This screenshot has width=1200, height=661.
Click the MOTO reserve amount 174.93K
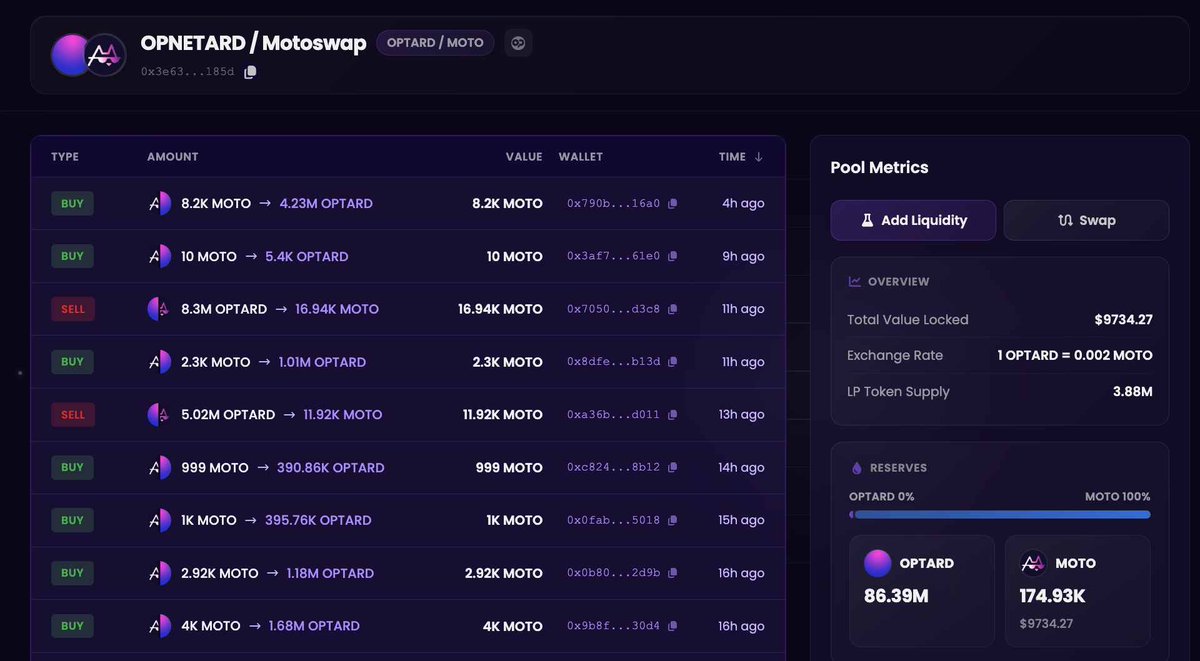pyautogui.click(x=1053, y=596)
